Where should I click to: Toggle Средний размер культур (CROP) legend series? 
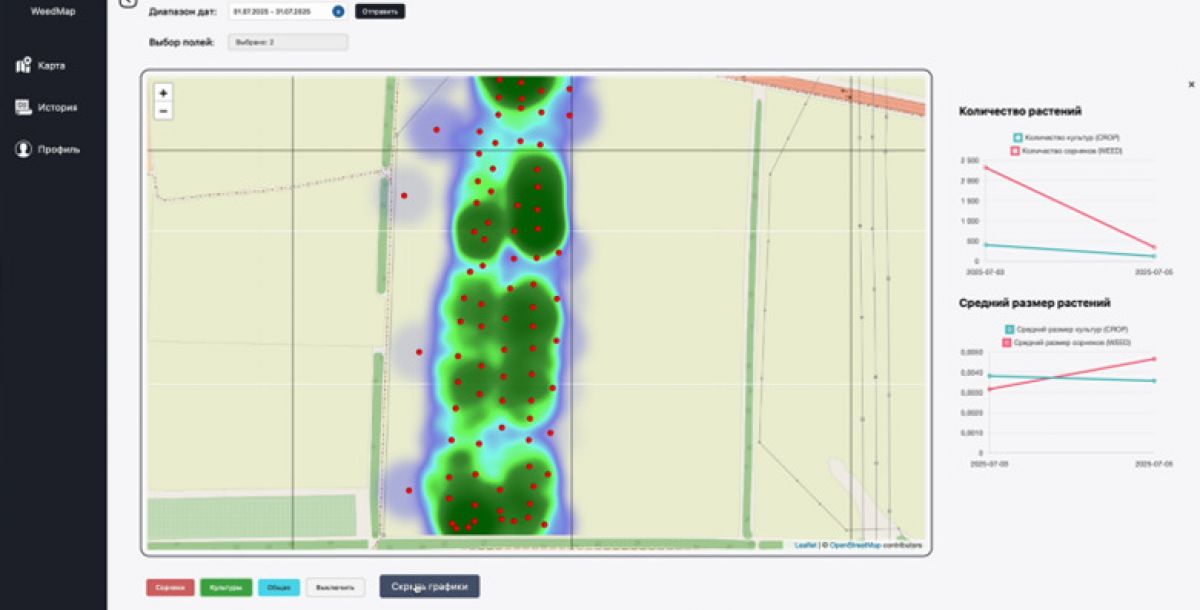click(x=1009, y=329)
